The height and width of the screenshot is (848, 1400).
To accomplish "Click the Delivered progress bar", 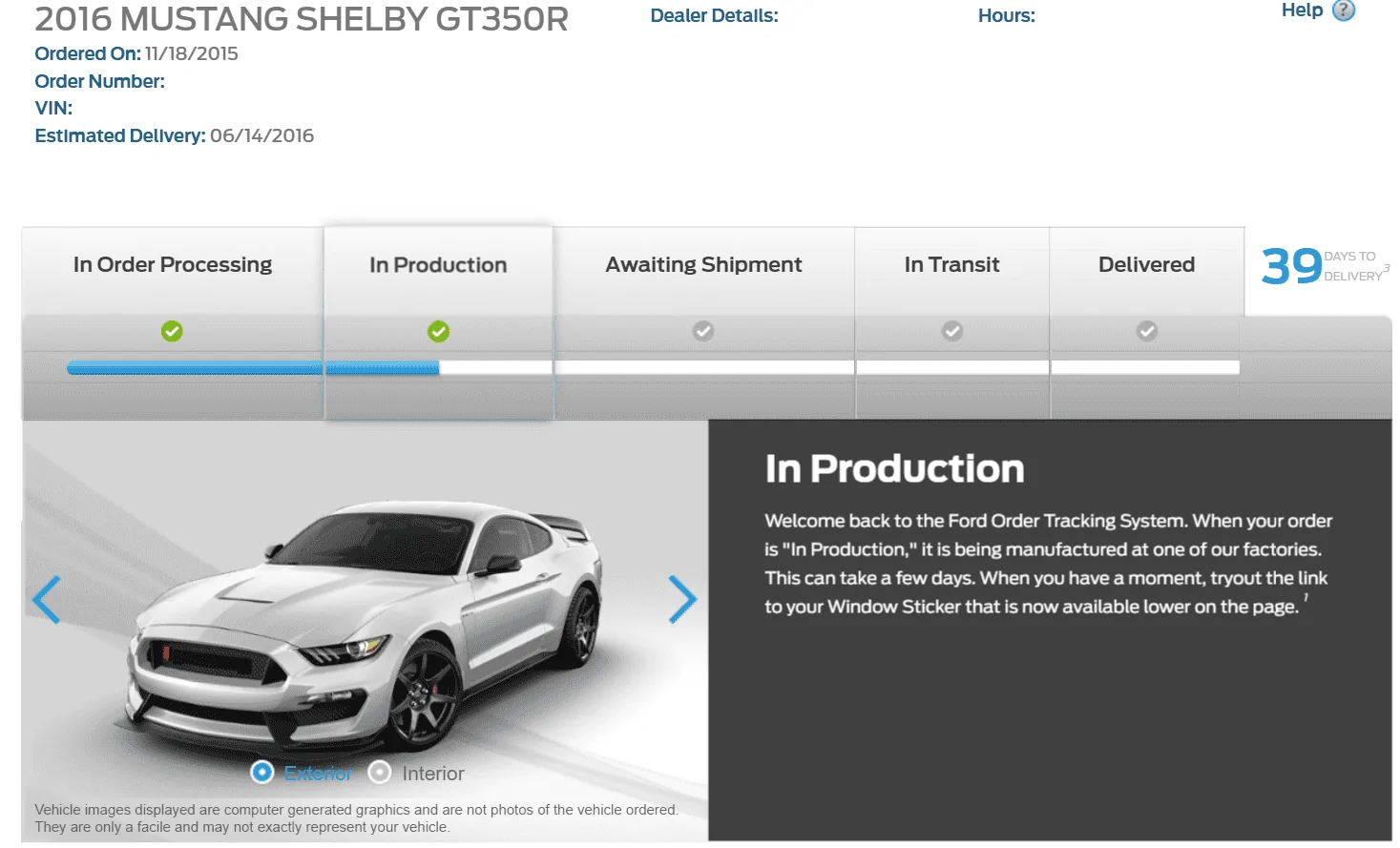I will (1145, 368).
